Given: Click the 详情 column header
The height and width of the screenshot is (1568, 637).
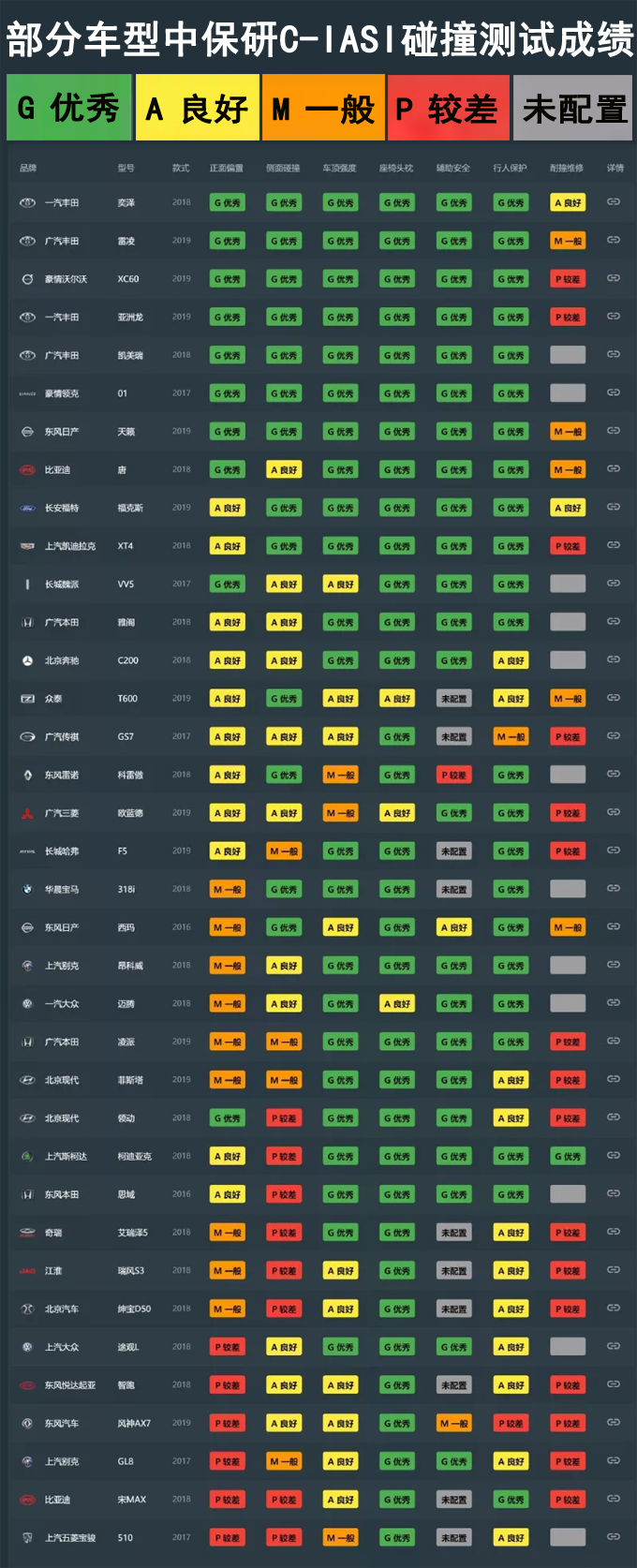Looking at the screenshot, I should pyautogui.click(x=615, y=169).
